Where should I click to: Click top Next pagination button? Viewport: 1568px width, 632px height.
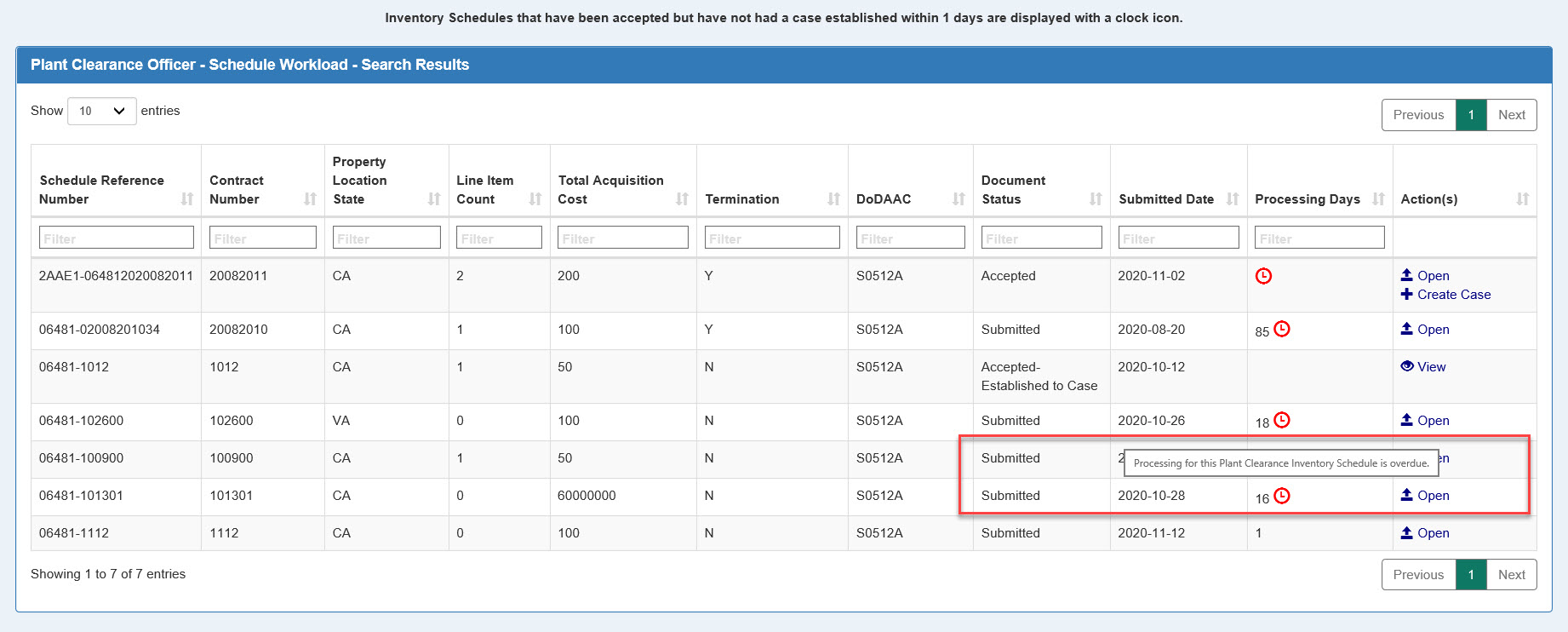point(1512,115)
